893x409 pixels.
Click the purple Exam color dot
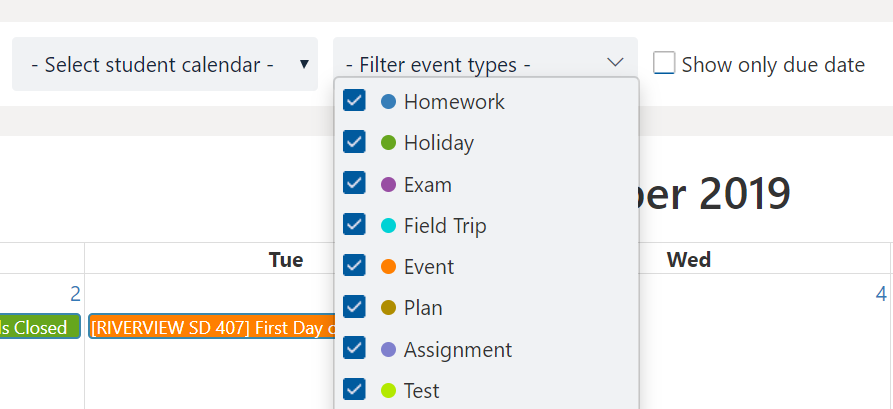point(388,185)
